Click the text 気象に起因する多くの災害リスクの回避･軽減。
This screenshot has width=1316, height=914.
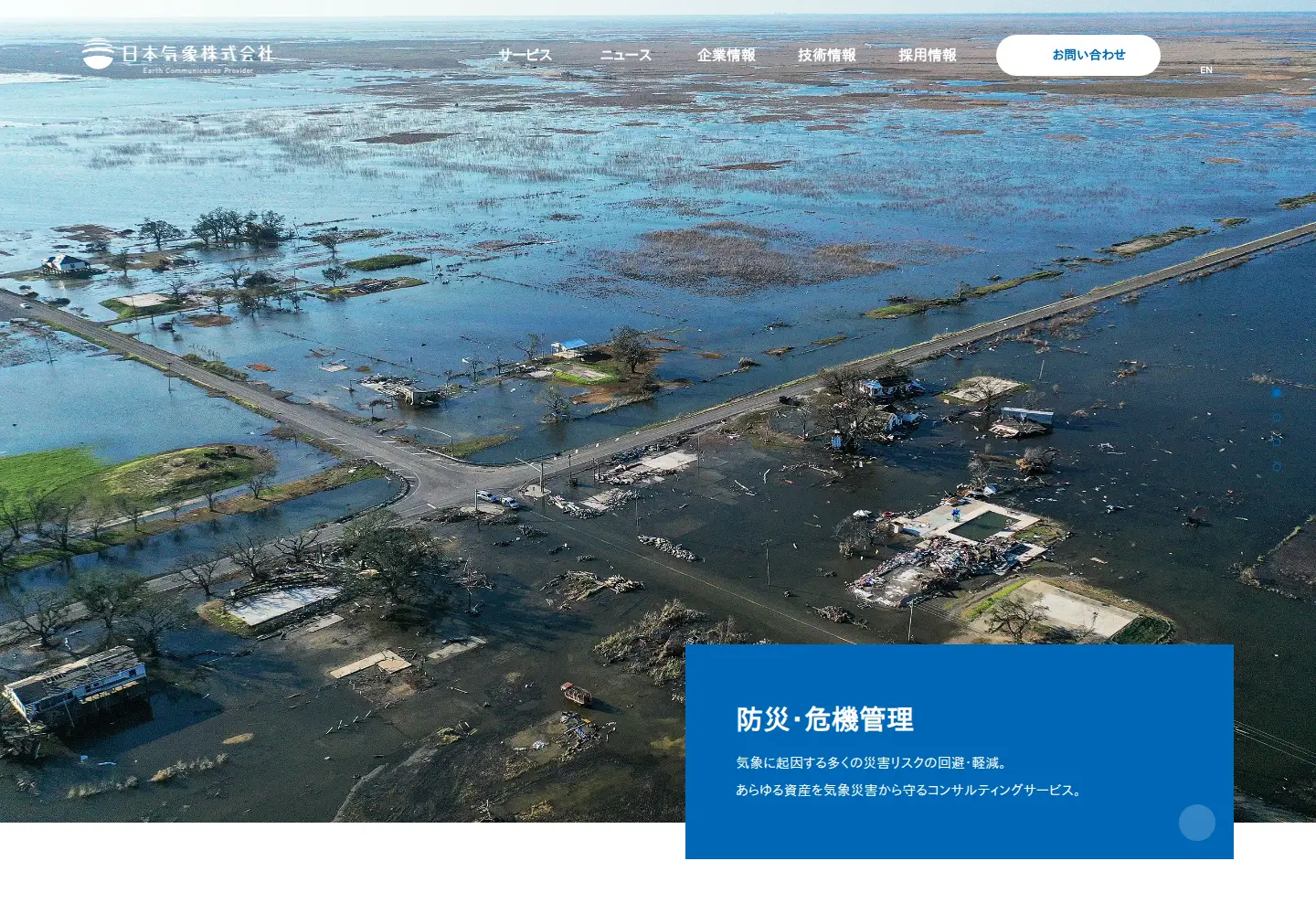point(873,762)
